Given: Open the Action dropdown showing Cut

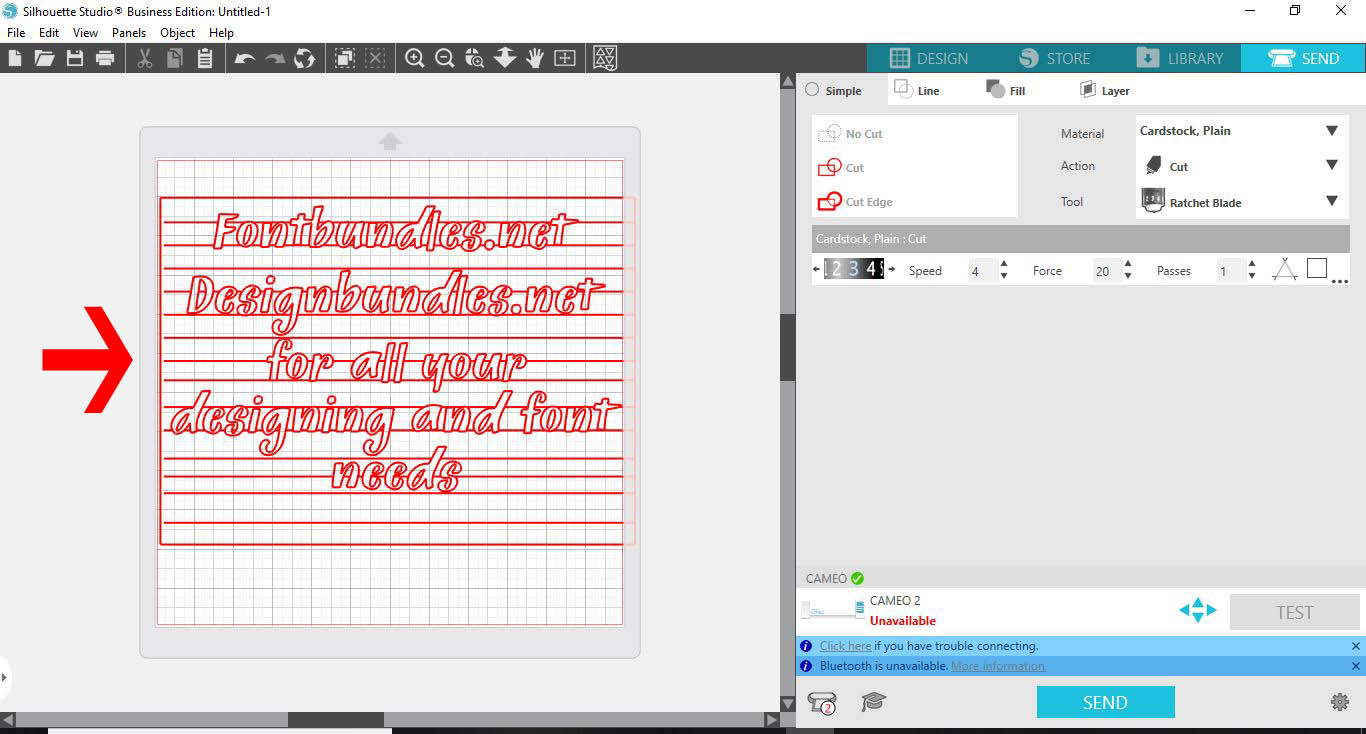Looking at the screenshot, I should [x=1240, y=166].
